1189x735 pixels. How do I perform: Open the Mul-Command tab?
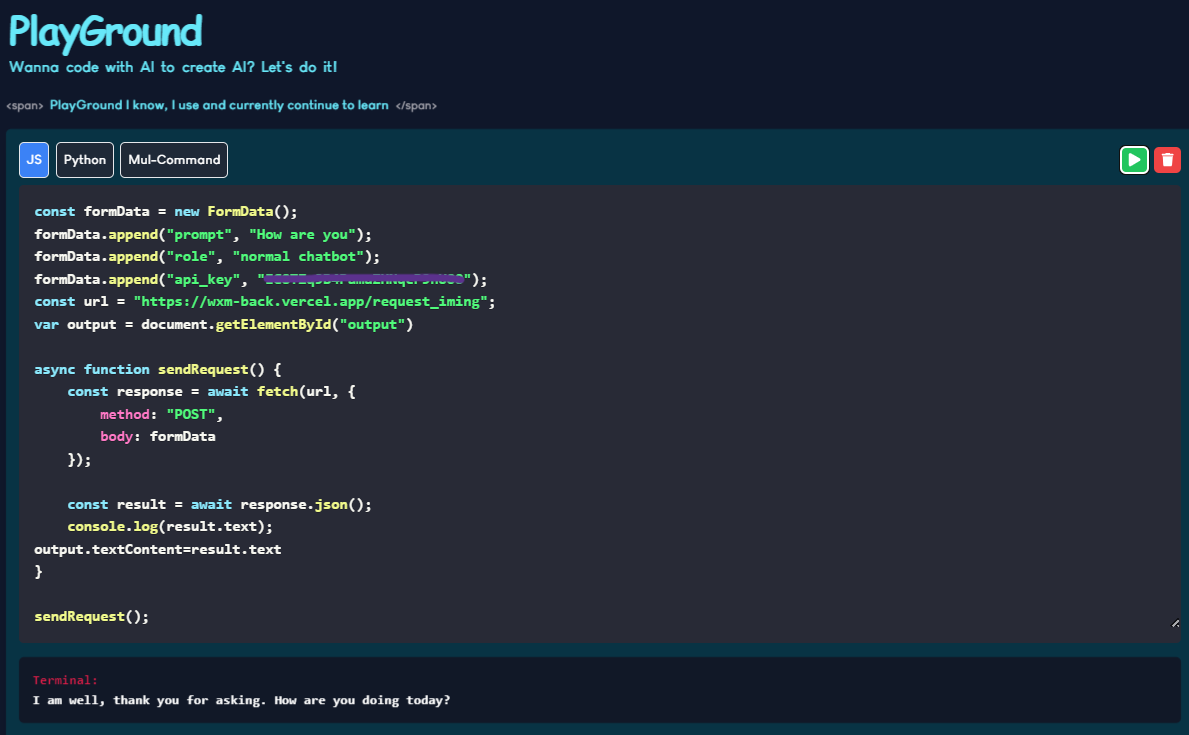(173, 159)
